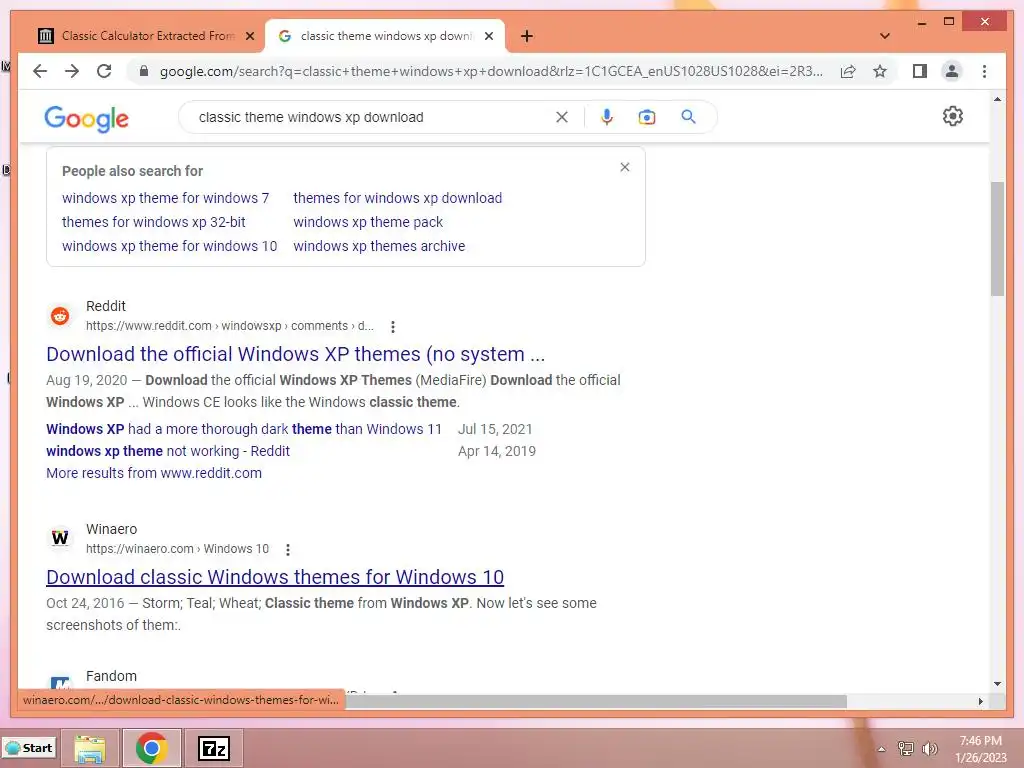Open Chrome side panel
The width and height of the screenshot is (1024, 768).
point(920,71)
